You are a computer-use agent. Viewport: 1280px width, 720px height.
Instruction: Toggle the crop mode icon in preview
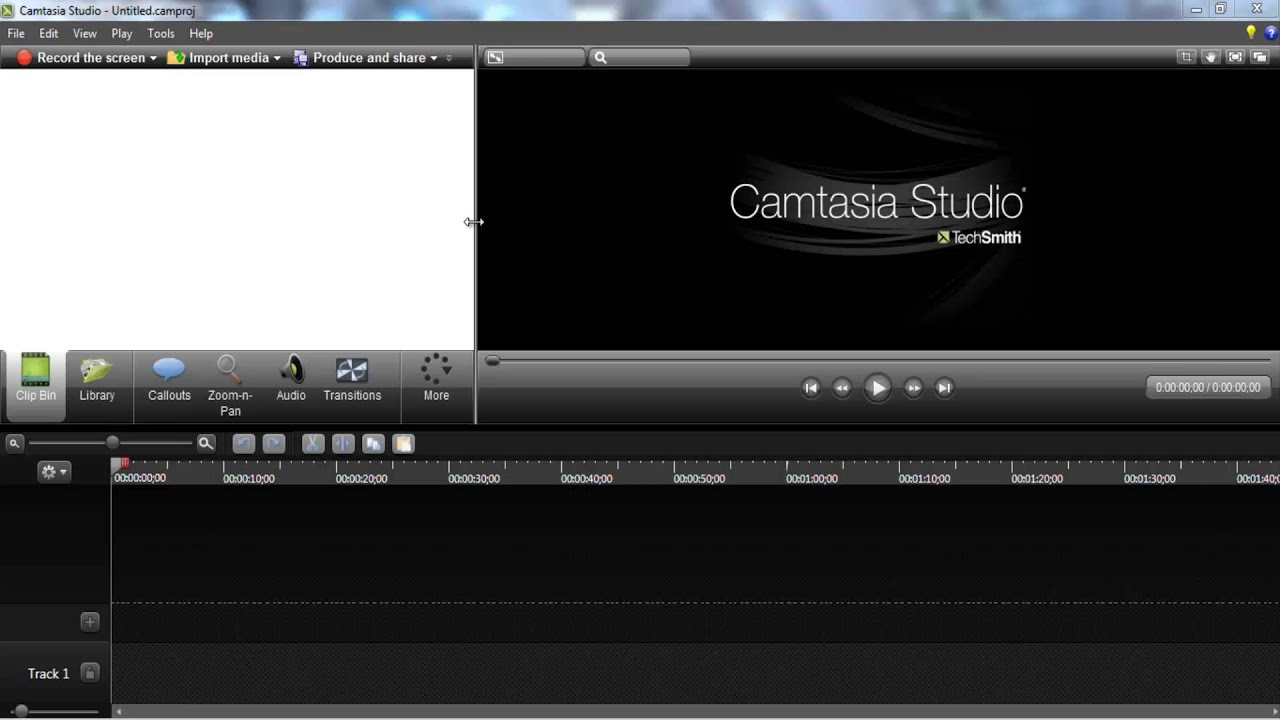coord(1187,57)
